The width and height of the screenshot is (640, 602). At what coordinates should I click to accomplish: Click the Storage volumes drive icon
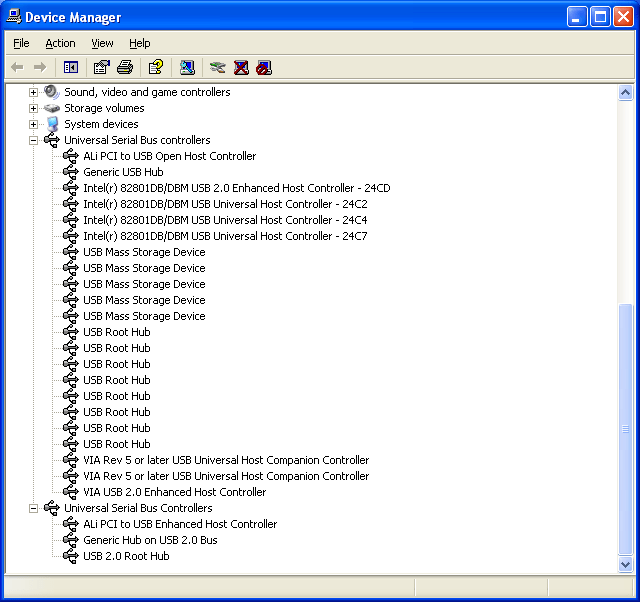tap(52, 108)
